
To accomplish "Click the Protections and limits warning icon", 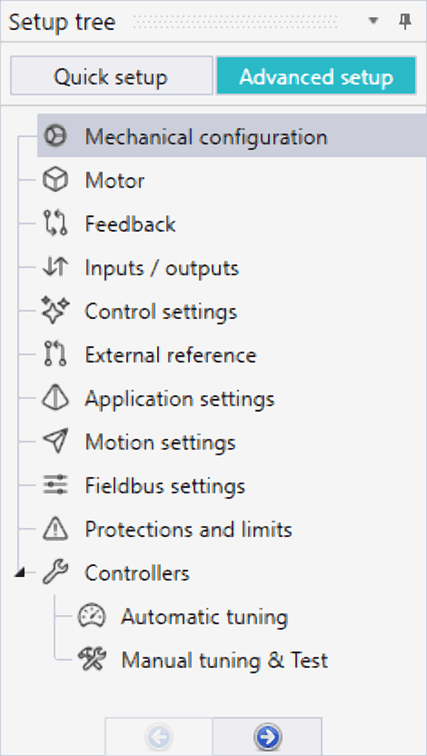I will (55, 529).
